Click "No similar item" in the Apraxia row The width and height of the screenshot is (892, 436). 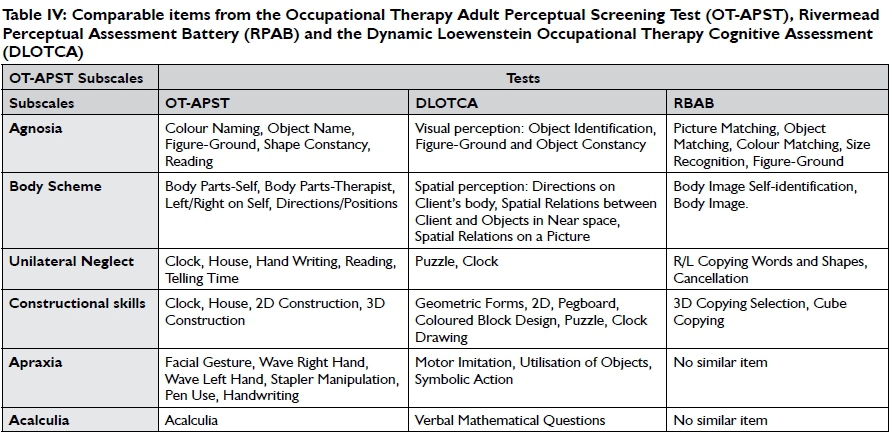click(720, 360)
